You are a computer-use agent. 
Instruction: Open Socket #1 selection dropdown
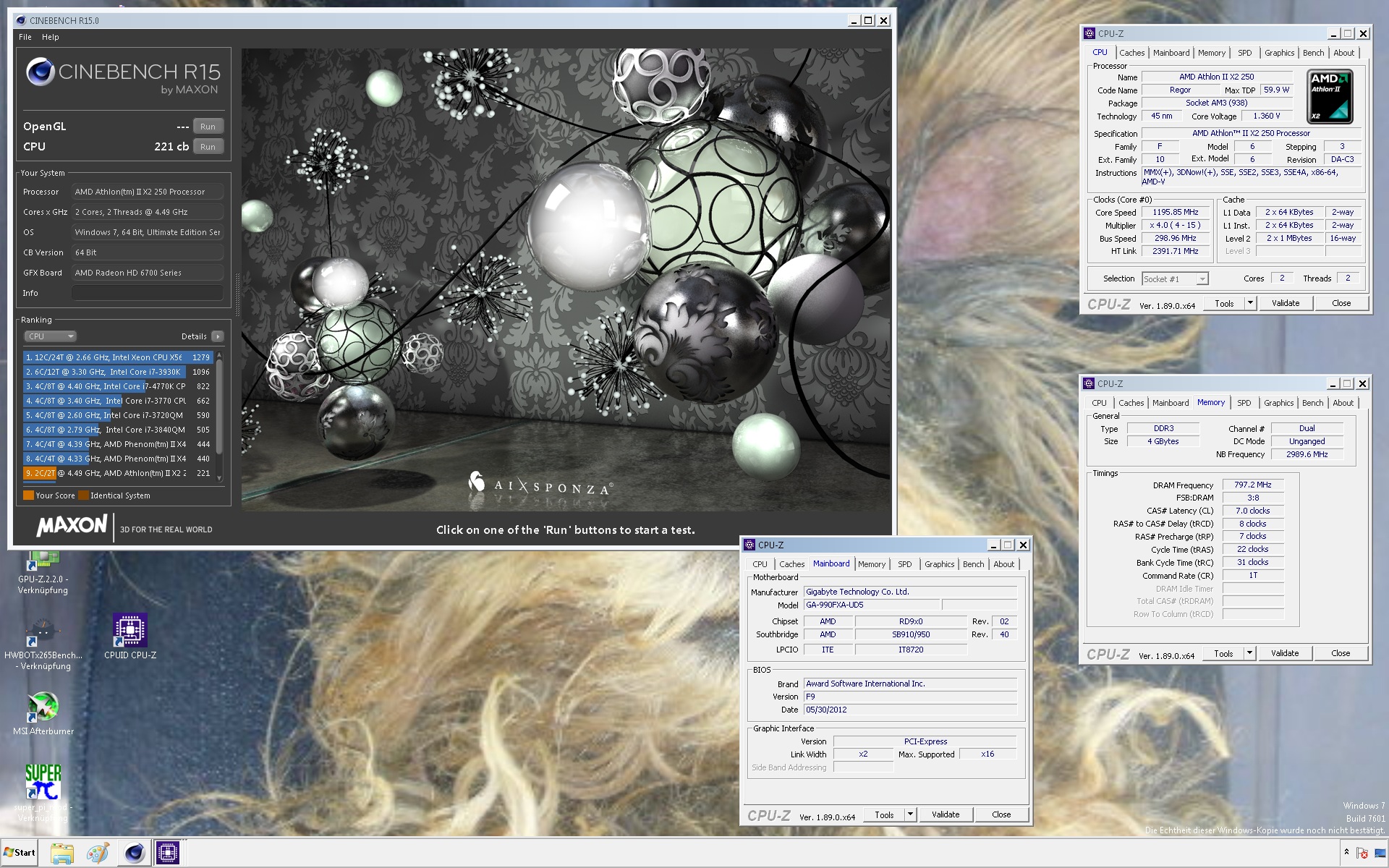point(1175,279)
